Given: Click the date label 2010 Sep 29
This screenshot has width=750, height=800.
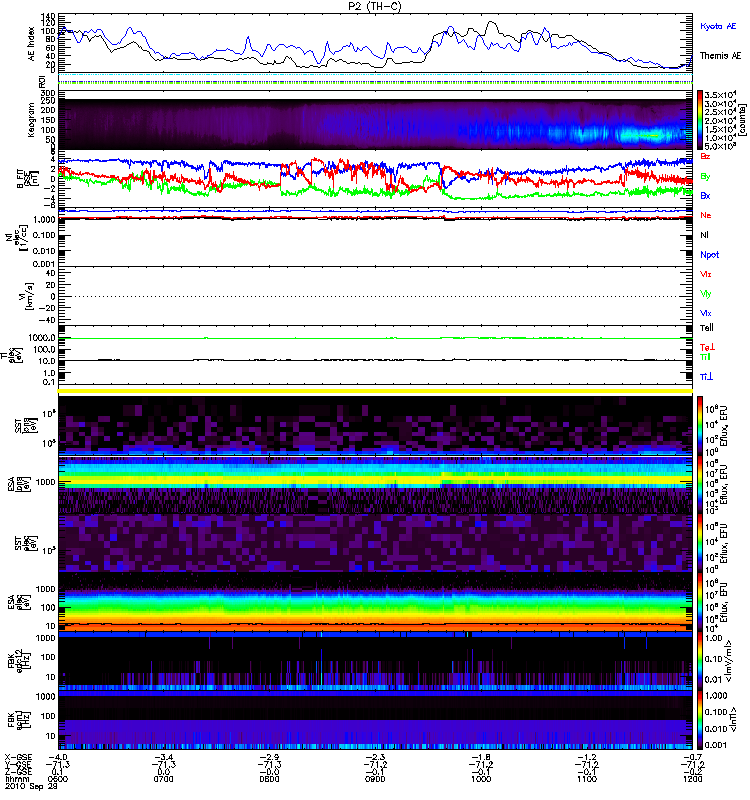Looking at the screenshot, I should (31, 786).
